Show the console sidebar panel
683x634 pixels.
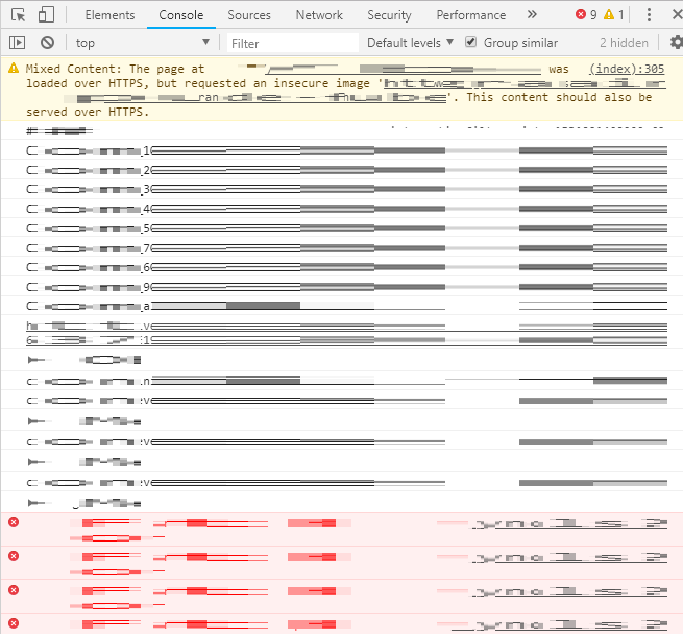point(17,43)
